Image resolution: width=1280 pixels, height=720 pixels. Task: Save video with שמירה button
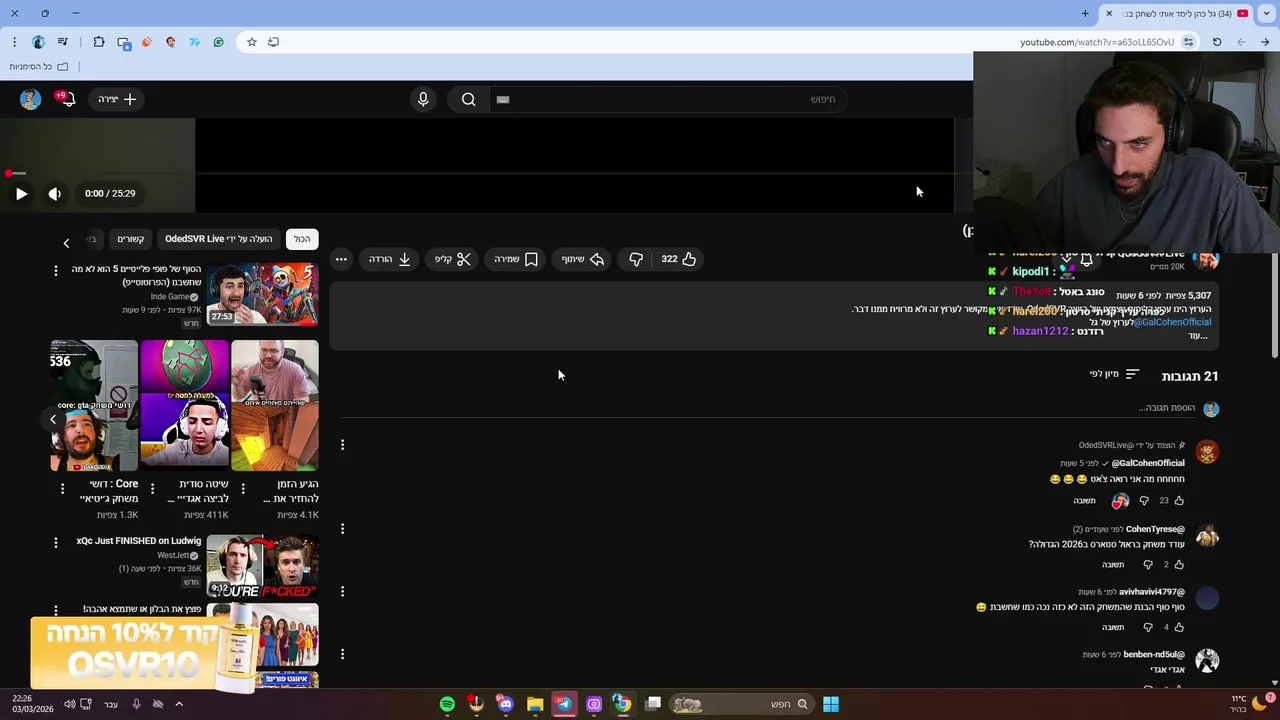point(516,259)
